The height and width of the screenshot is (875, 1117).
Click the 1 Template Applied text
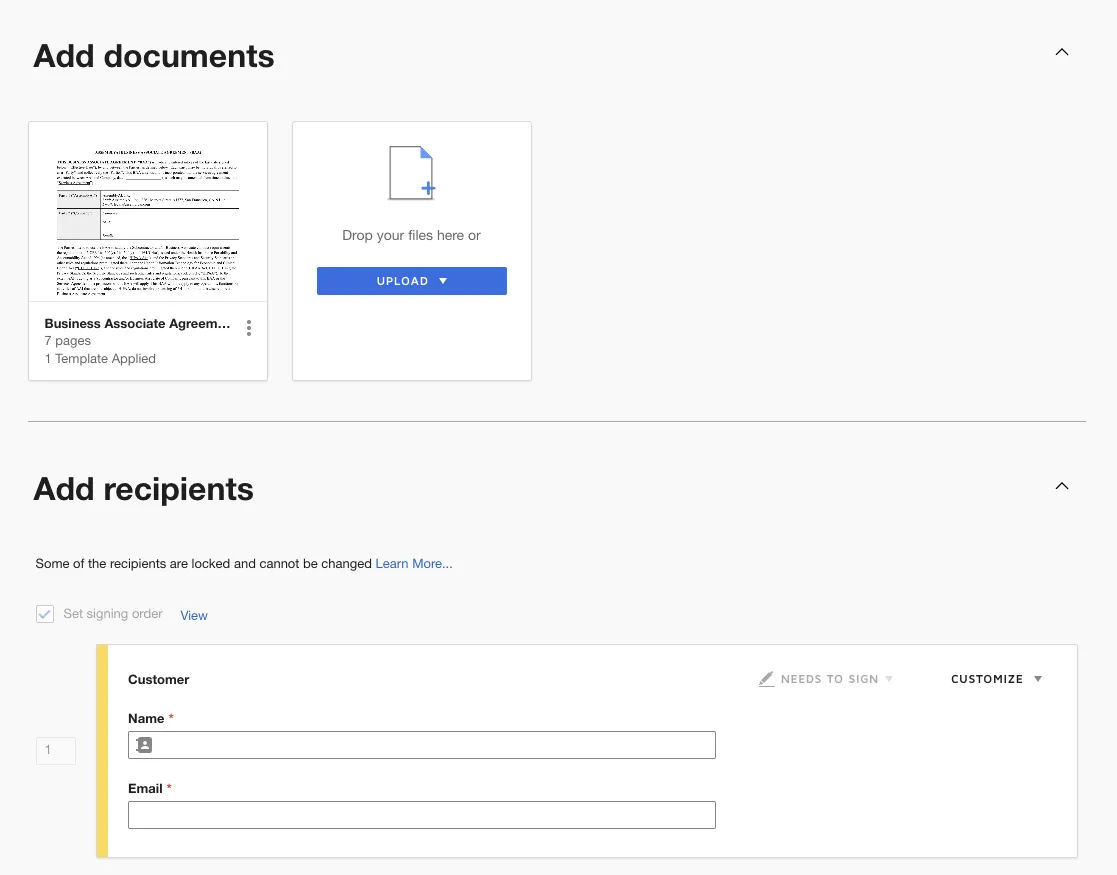point(100,359)
